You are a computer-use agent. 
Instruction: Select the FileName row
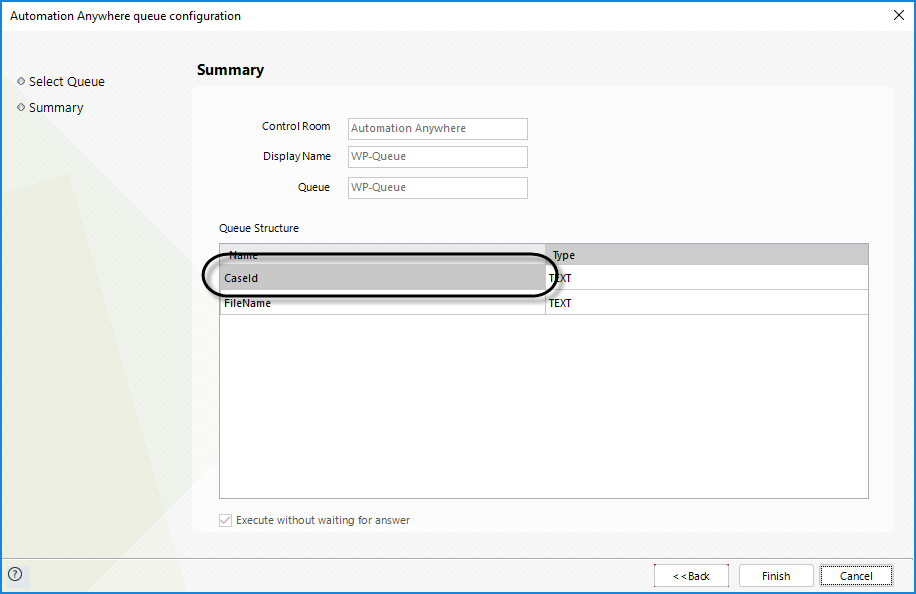(x=543, y=303)
